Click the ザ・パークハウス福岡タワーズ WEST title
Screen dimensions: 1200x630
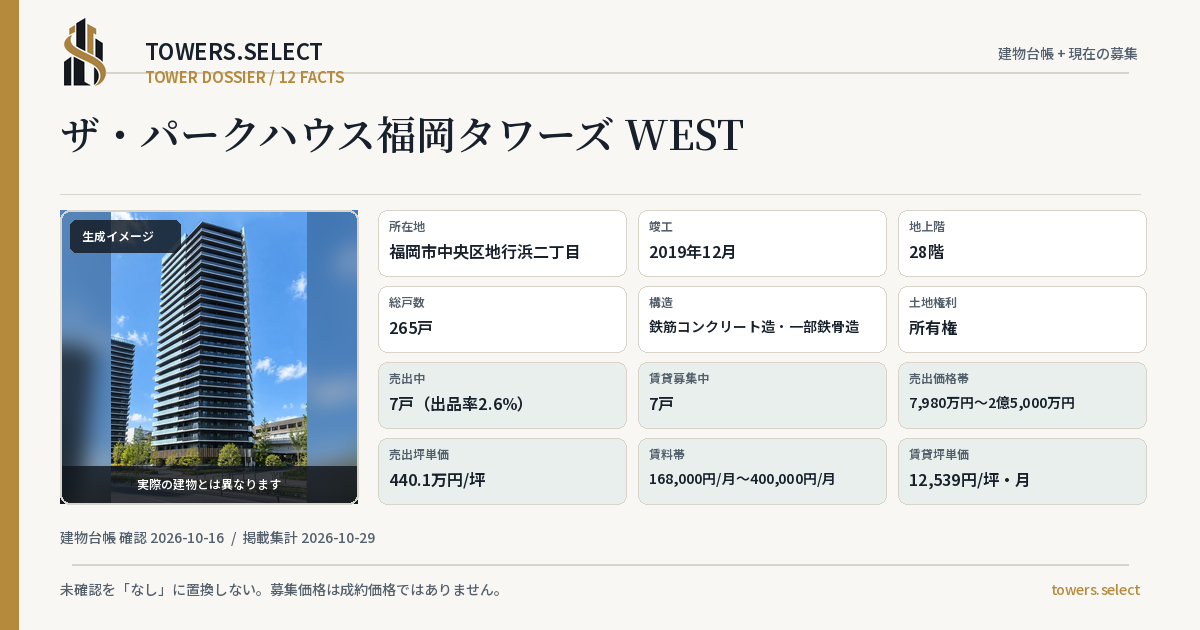click(402, 135)
